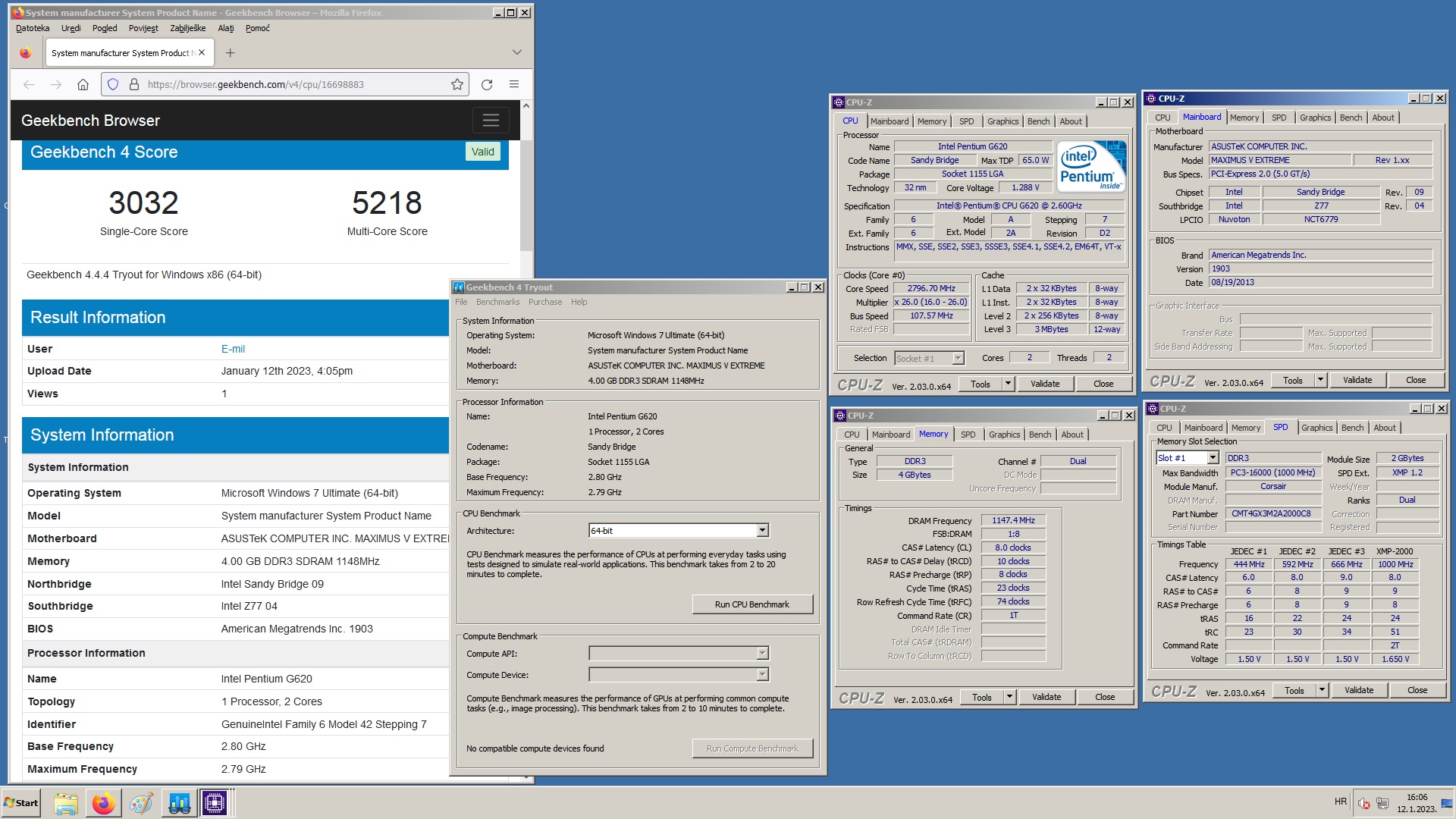The width and height of the screenshot is (1456, 819).
Task: Click the Firefox View icon left of tabs
Action: click(26, 52)
